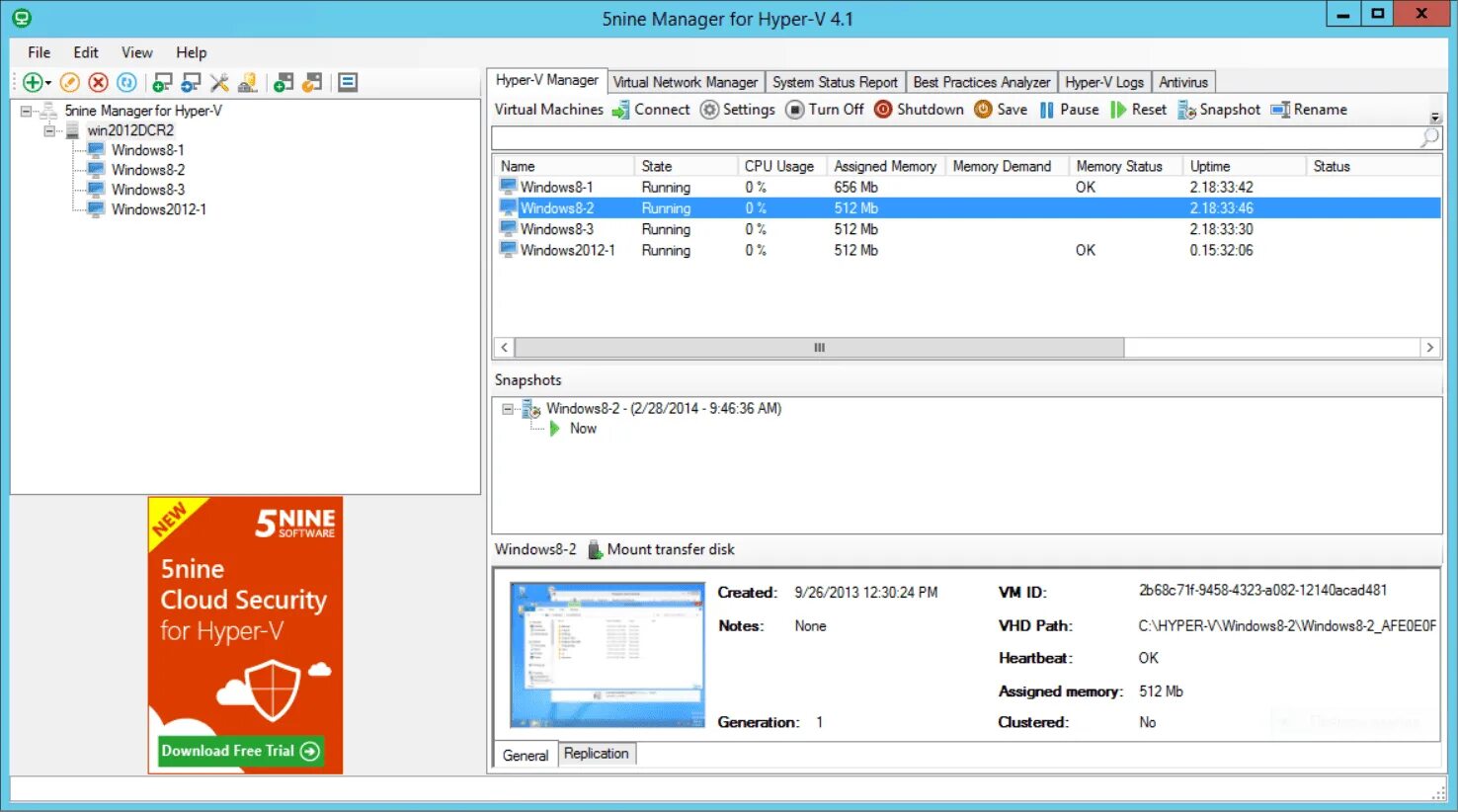The width and height of the screenshot is (1458, 812).
Task: Open the dropdown arrow beside Add icon
Action: [47, 84]
